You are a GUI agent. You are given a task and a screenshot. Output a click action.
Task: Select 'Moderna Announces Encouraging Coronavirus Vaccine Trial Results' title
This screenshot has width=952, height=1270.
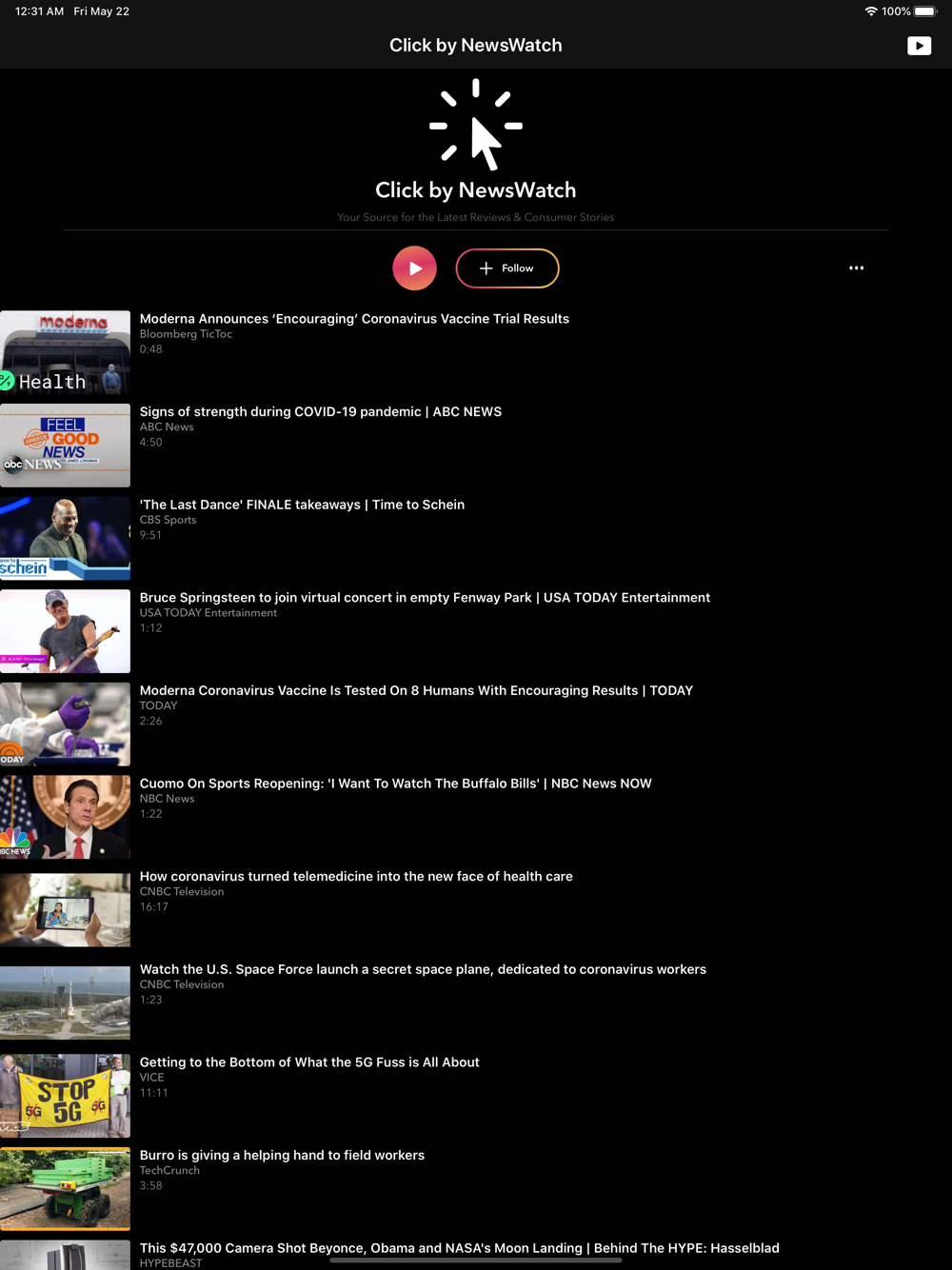(354, 319)
